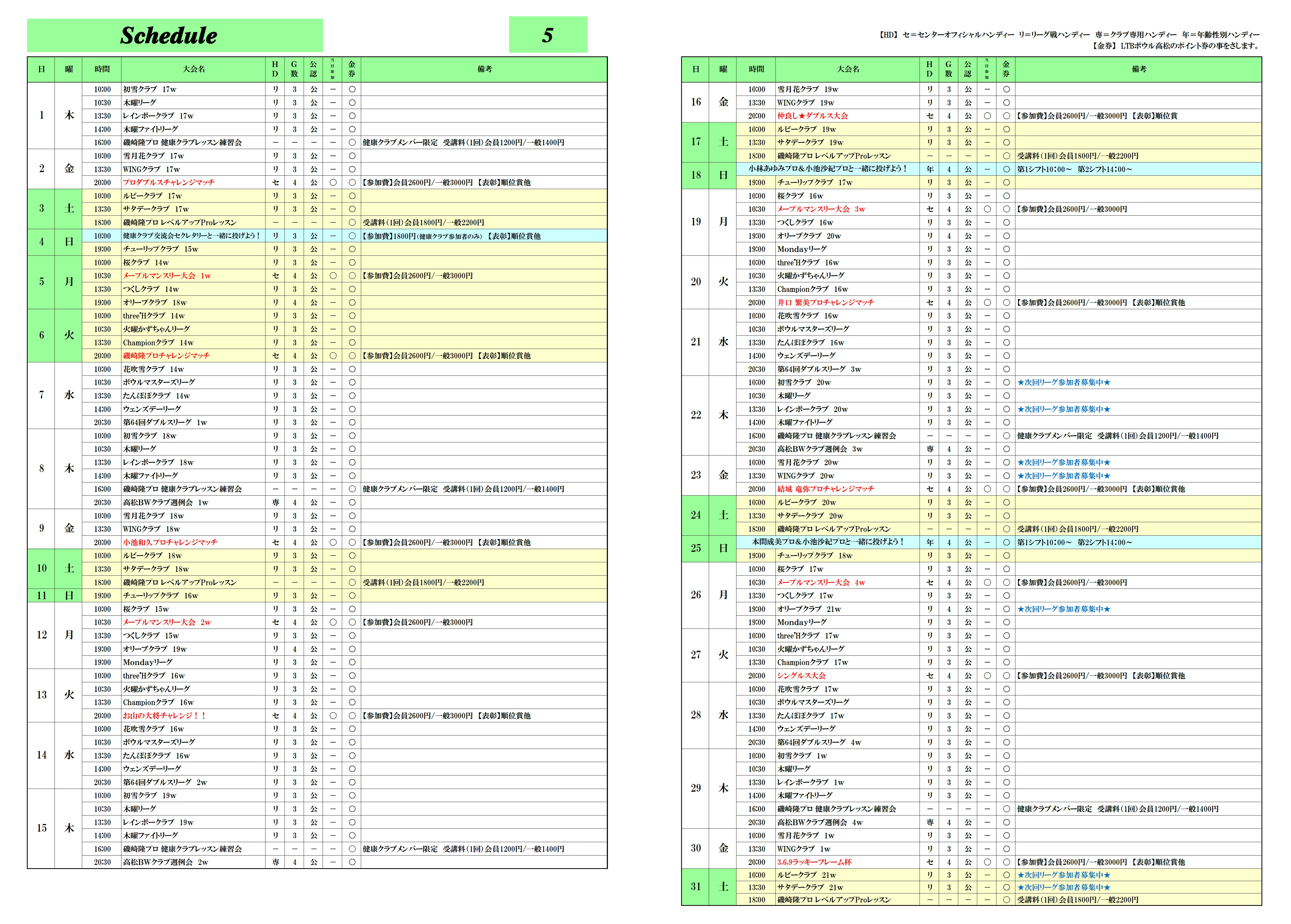The width and height of the screenshot is (1291, 924).
Task: Select 初雪クラブ 17w on day 1
Action: [150, 89]
